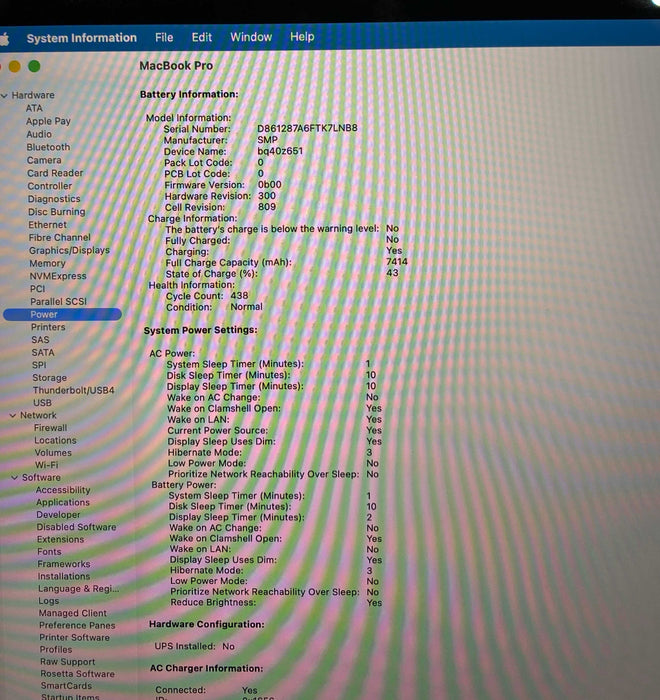Select Language & Region in the sidebar
Screen dimensions: 660x700
79,589
